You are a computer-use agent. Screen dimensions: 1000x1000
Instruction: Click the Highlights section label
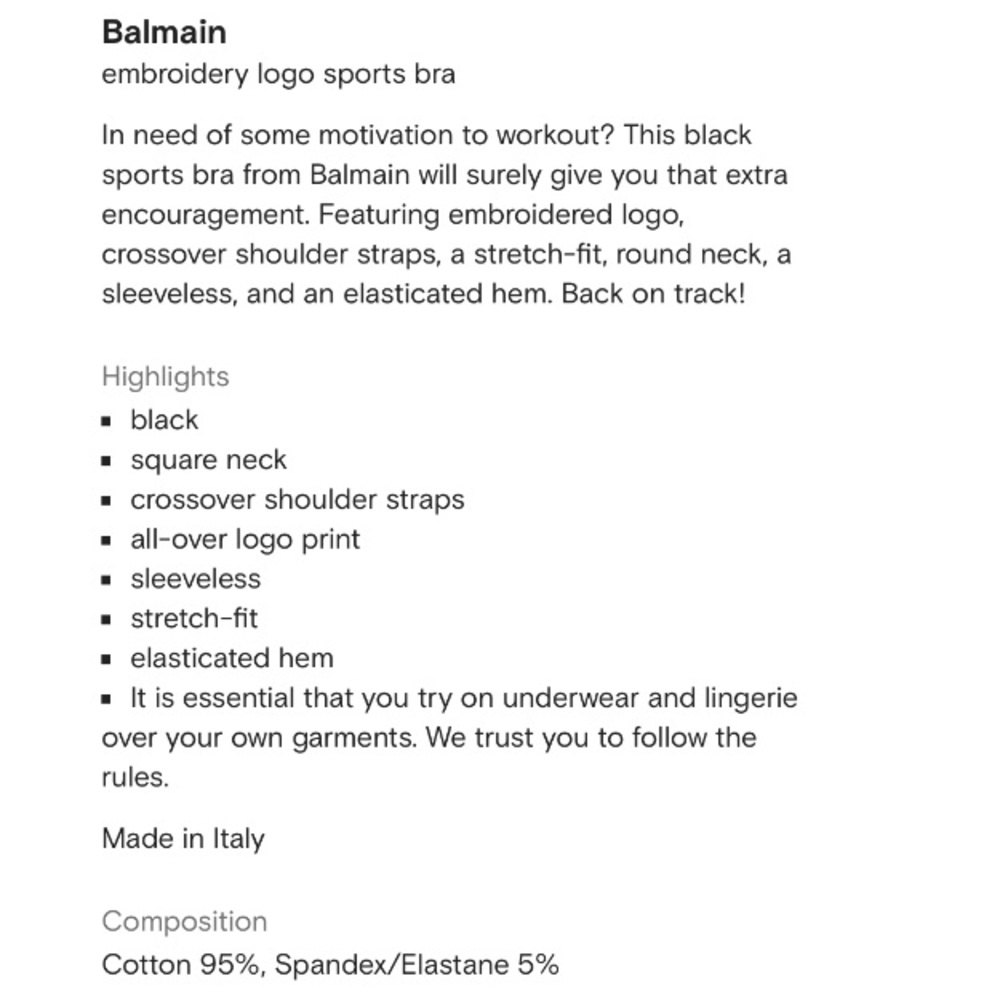165,376
